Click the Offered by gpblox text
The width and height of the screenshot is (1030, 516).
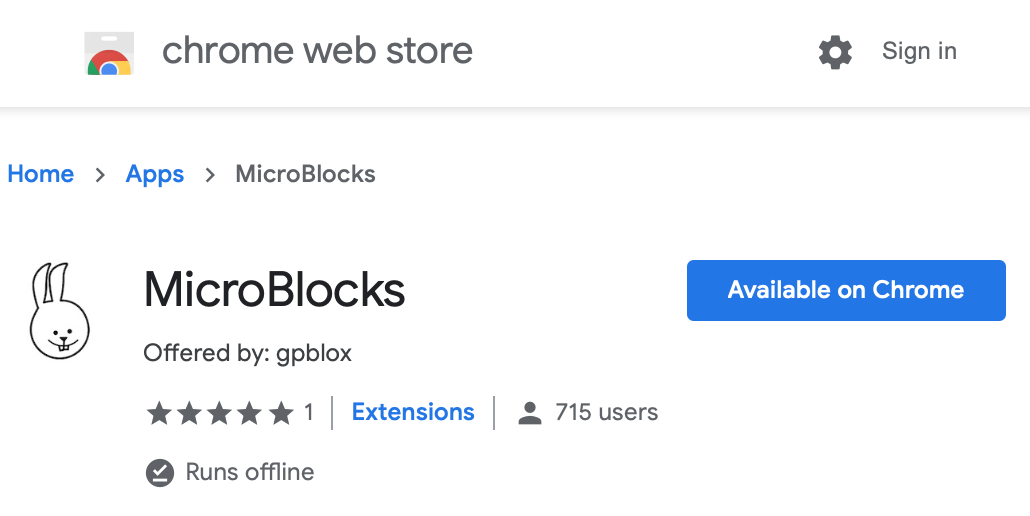click(x=248, y=353)
